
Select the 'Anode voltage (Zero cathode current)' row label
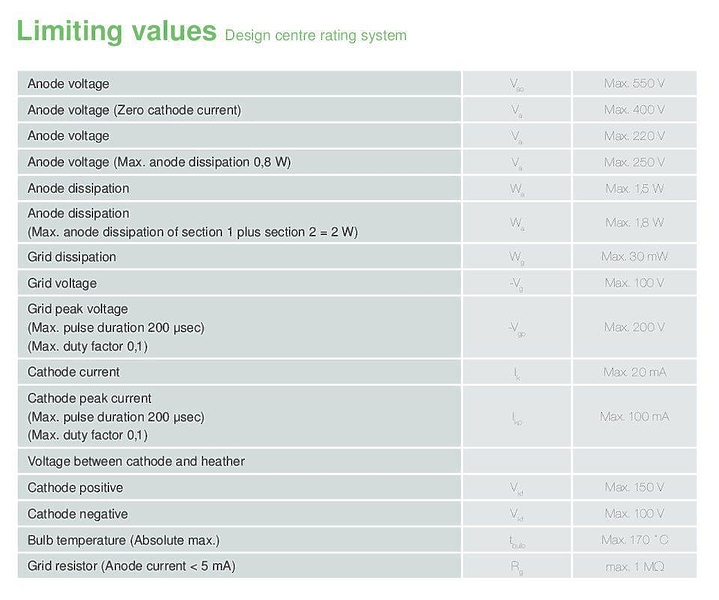point(134,110)
